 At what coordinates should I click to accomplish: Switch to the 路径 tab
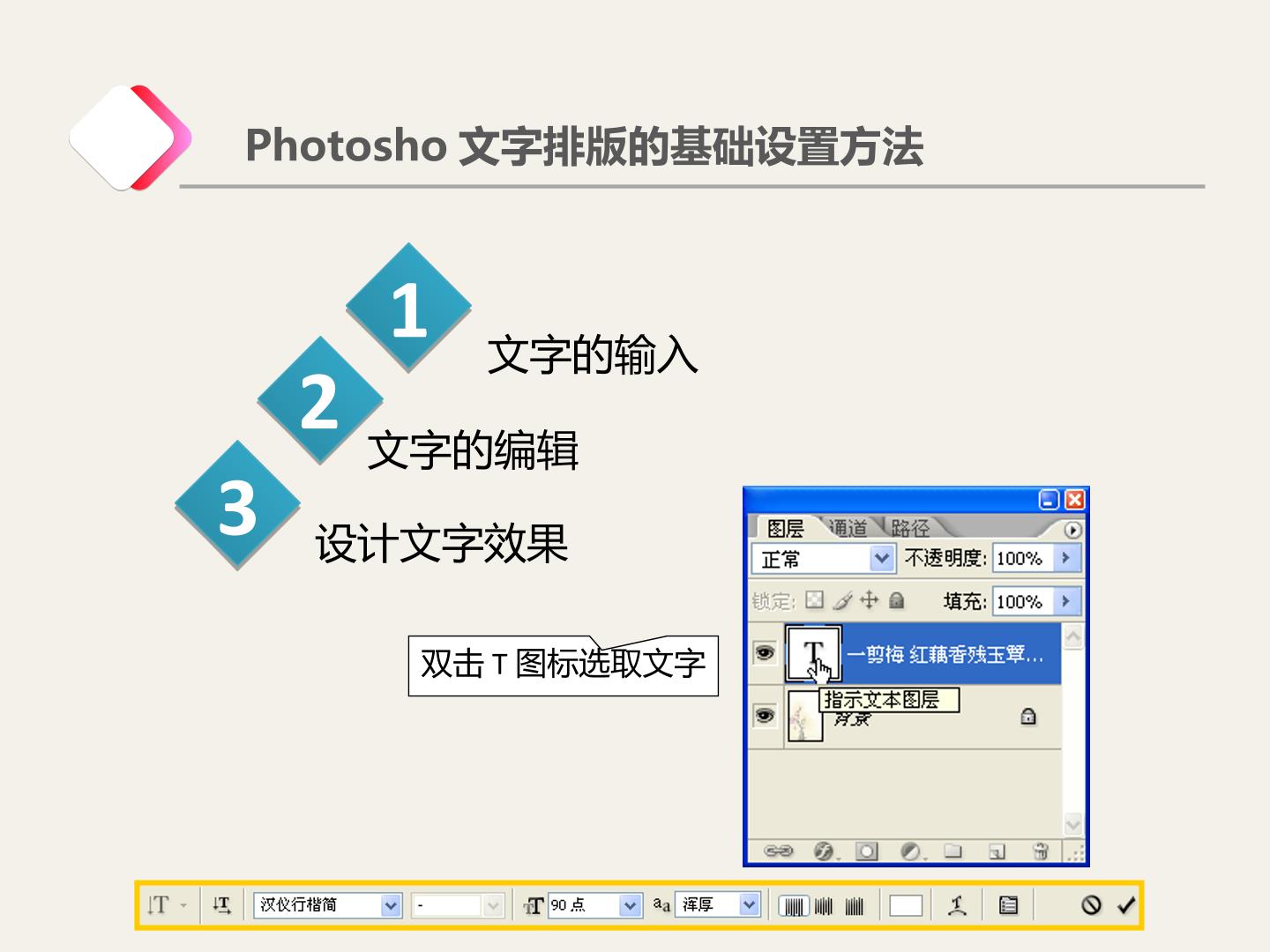909,528
